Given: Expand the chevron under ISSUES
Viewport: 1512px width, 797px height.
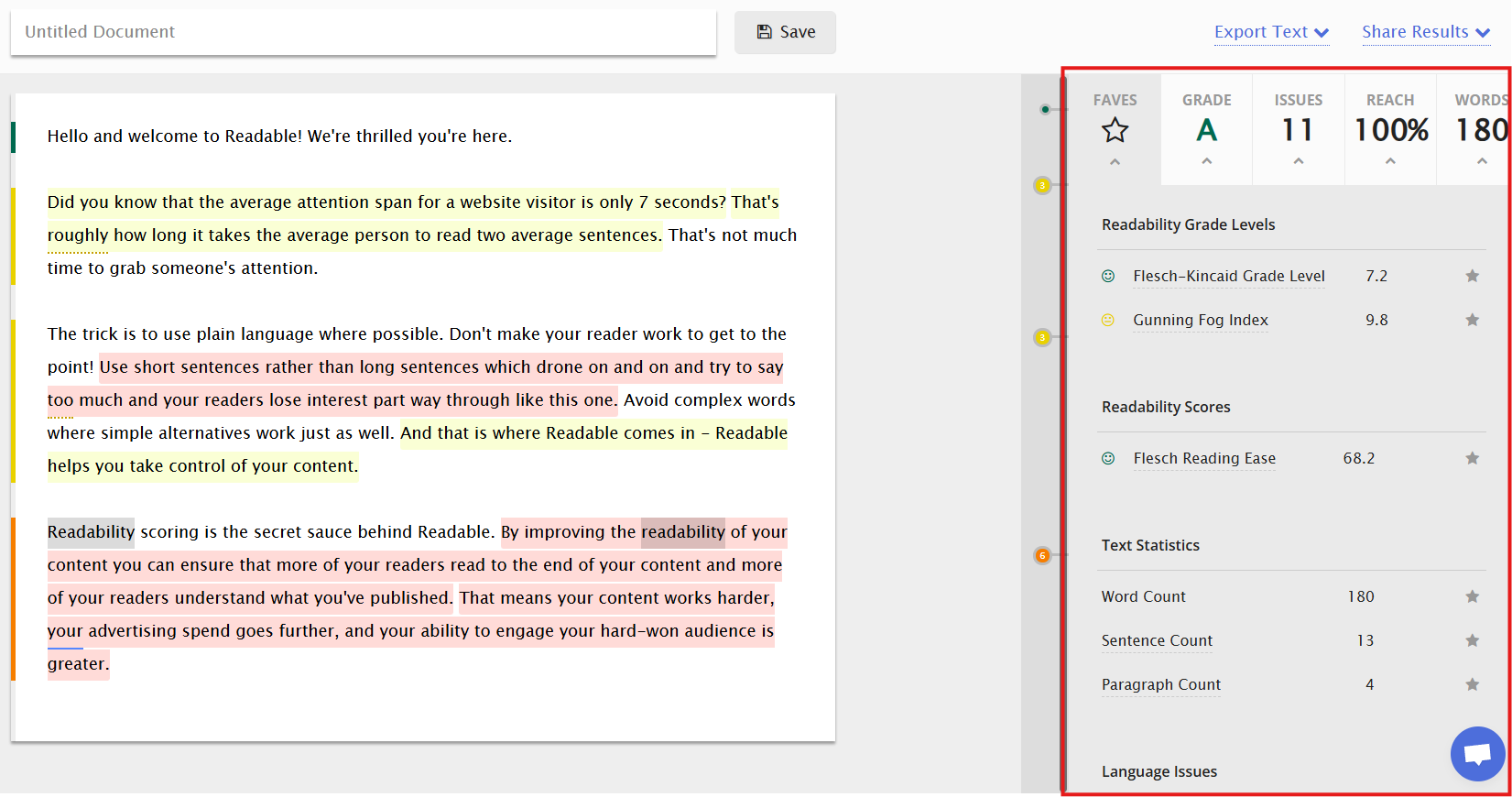Looking at the screenshot, I should point(1299,161).
